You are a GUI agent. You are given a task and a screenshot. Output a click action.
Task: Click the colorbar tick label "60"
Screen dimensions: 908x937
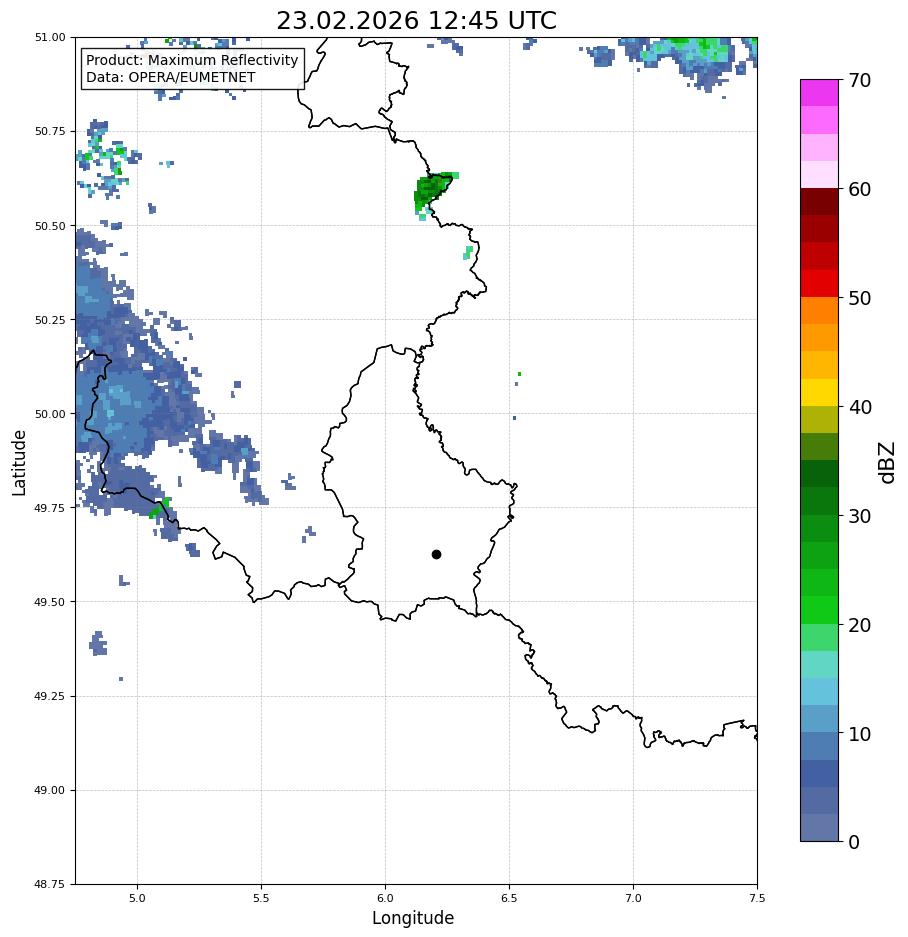coord(860,189)
